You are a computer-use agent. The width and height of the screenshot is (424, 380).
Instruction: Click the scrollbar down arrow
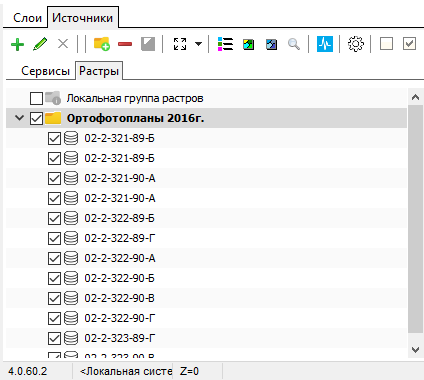[415, 350]
